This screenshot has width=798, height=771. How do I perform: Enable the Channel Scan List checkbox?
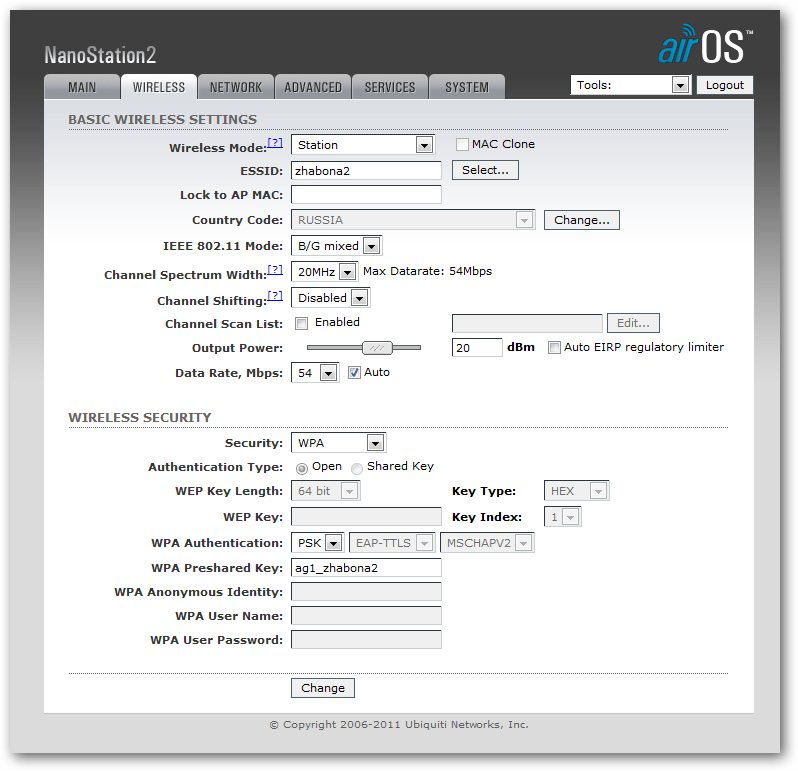coord(302,323)
